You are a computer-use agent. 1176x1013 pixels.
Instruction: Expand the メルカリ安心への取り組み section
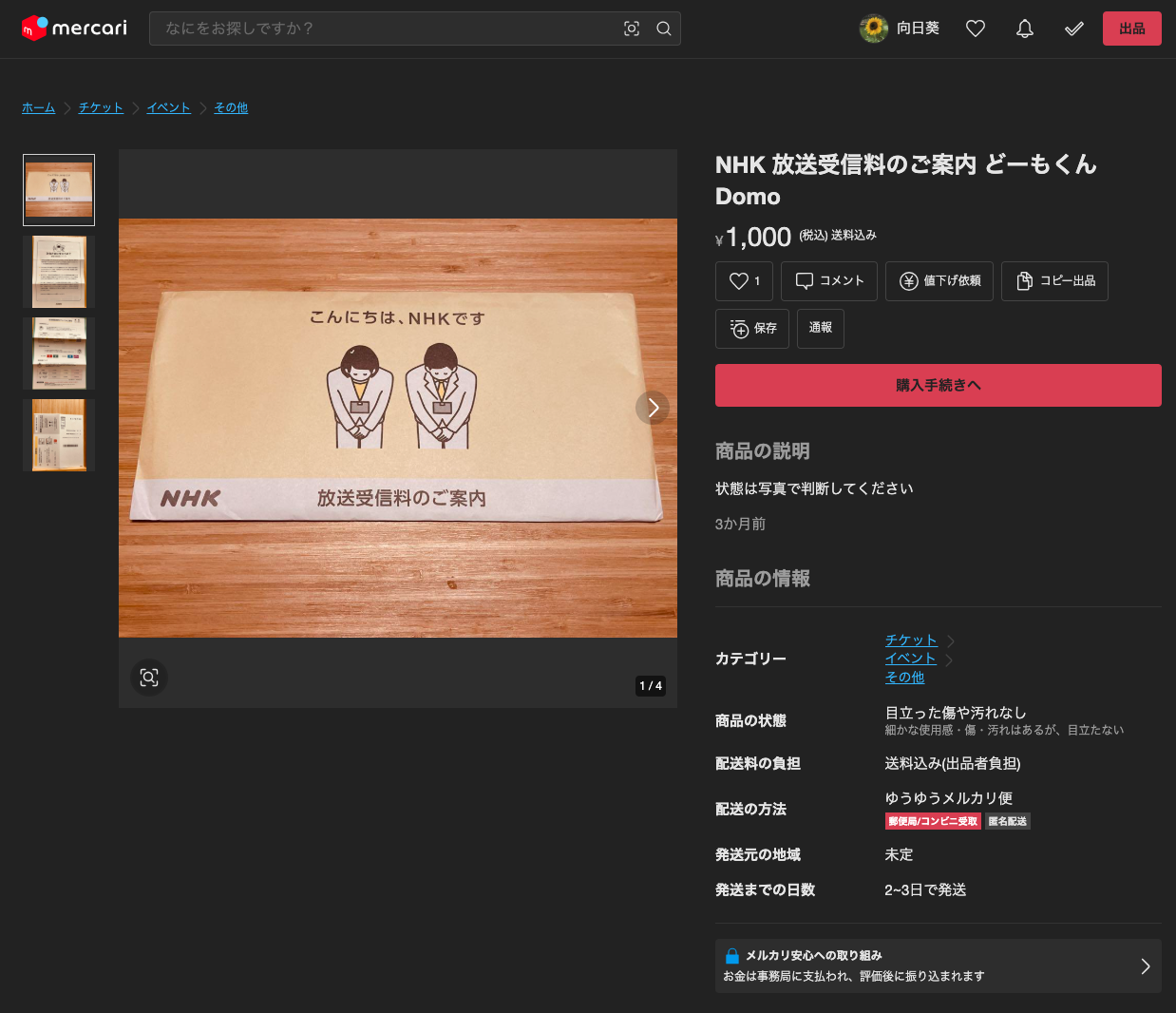coord(938,965)
